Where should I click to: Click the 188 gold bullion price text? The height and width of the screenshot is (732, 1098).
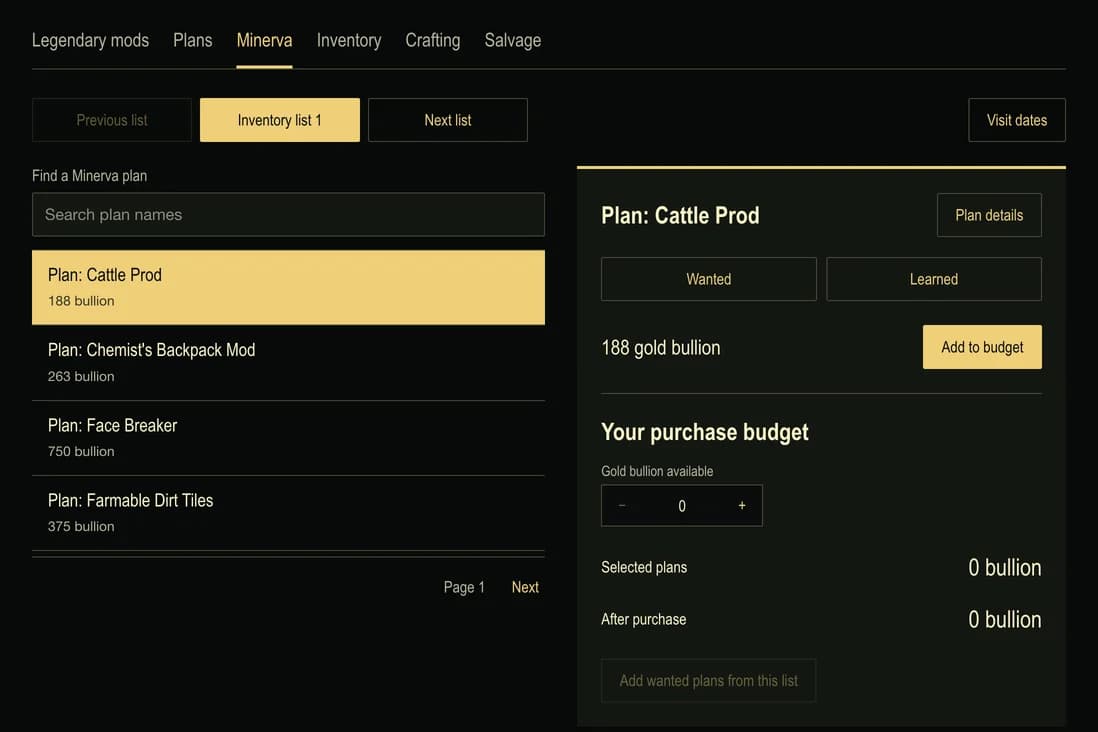[x=660, y=347]
